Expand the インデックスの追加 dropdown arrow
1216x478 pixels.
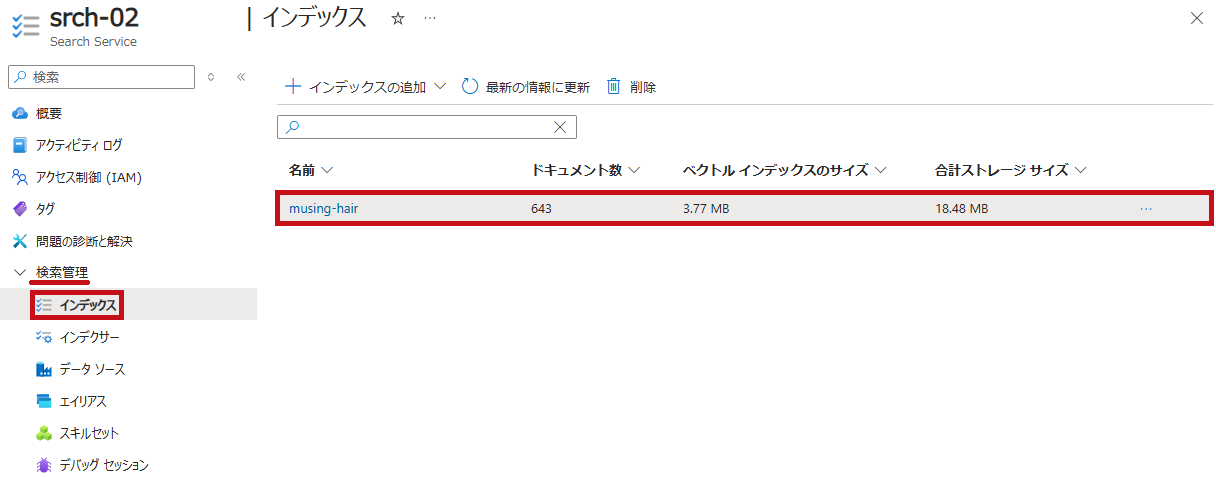point(439,87)
